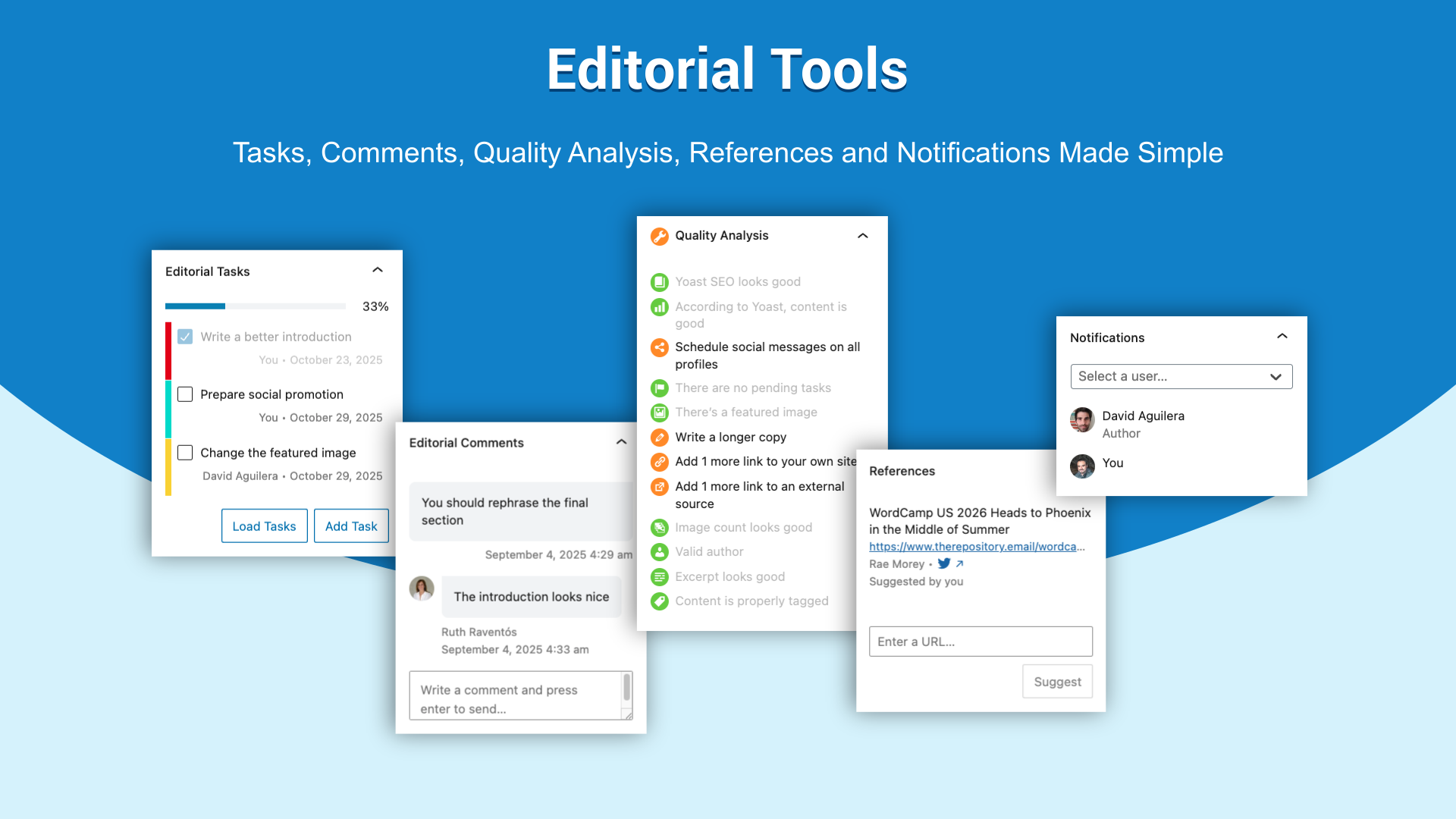Click the Quality Analysis wrench icon
The height and width of the screenshot is (819, 1456).
coord(660,236)
